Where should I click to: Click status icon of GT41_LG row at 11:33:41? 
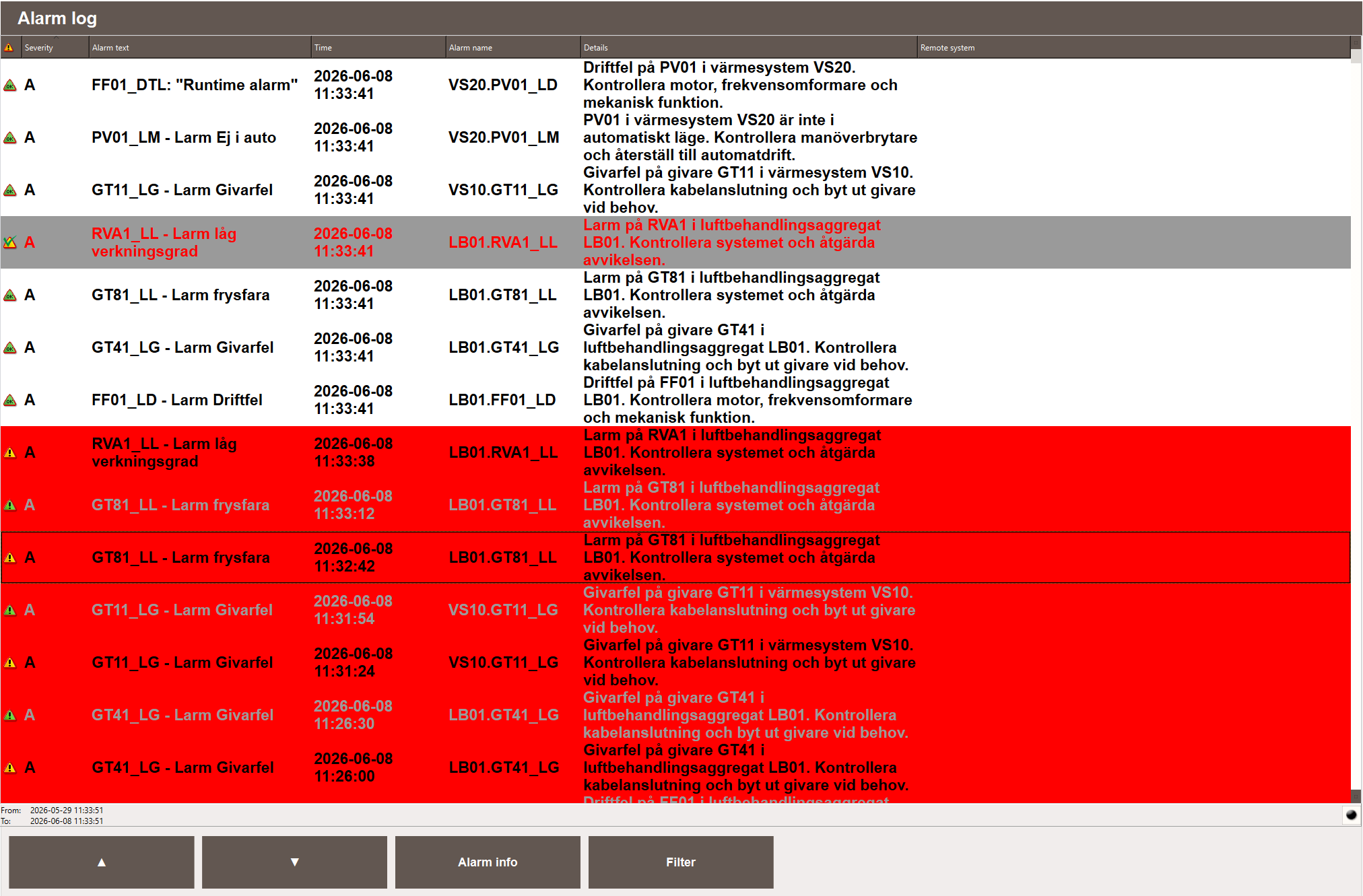point(10,348)
